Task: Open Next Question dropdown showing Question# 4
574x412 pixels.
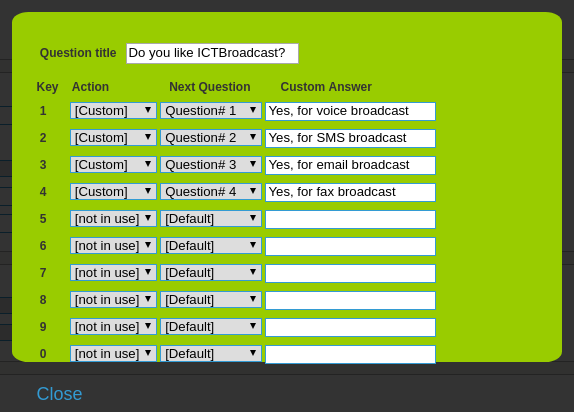Action: click(x=211, y=192)
